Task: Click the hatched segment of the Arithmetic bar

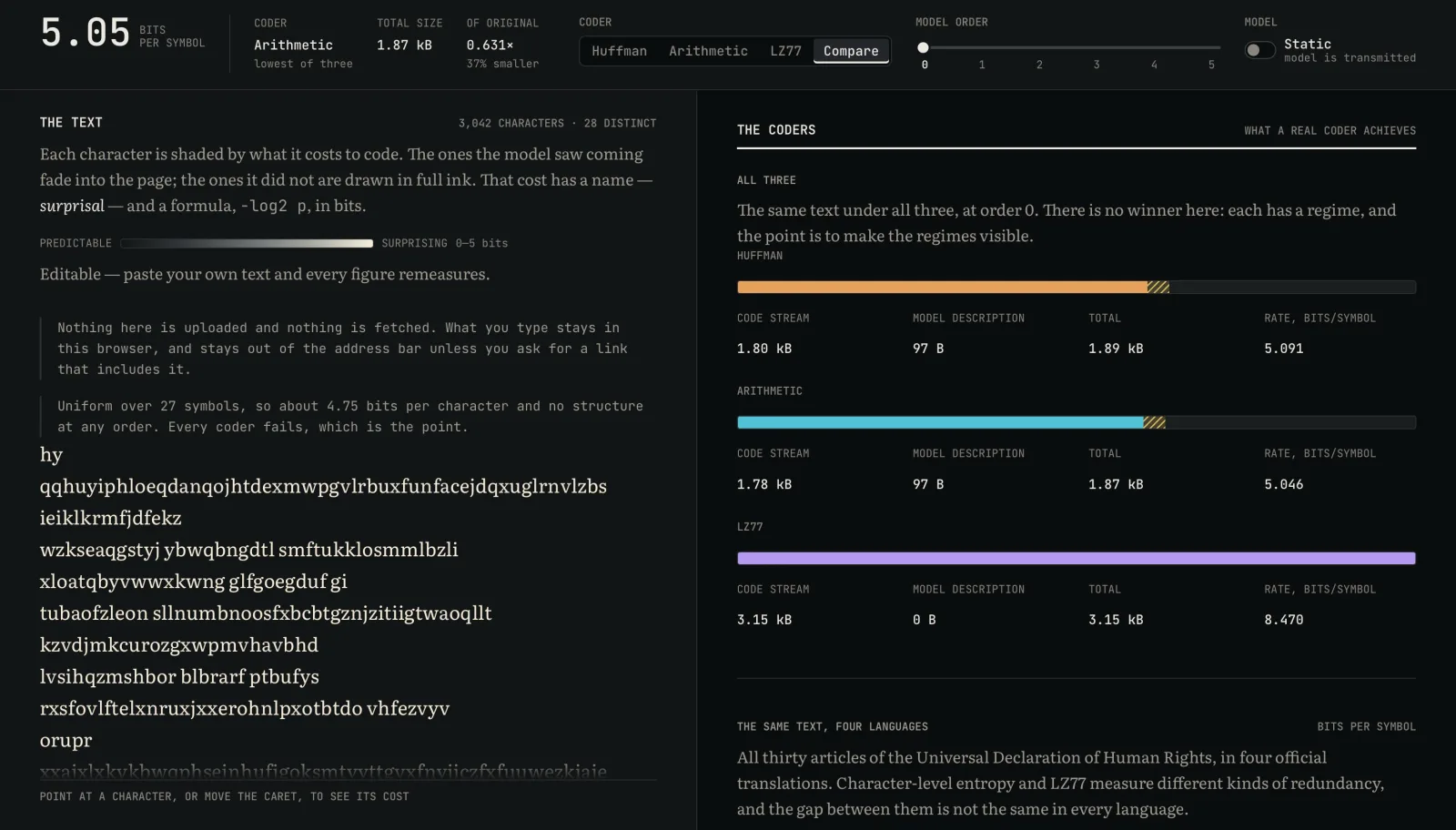Action: pos(1155,422)
